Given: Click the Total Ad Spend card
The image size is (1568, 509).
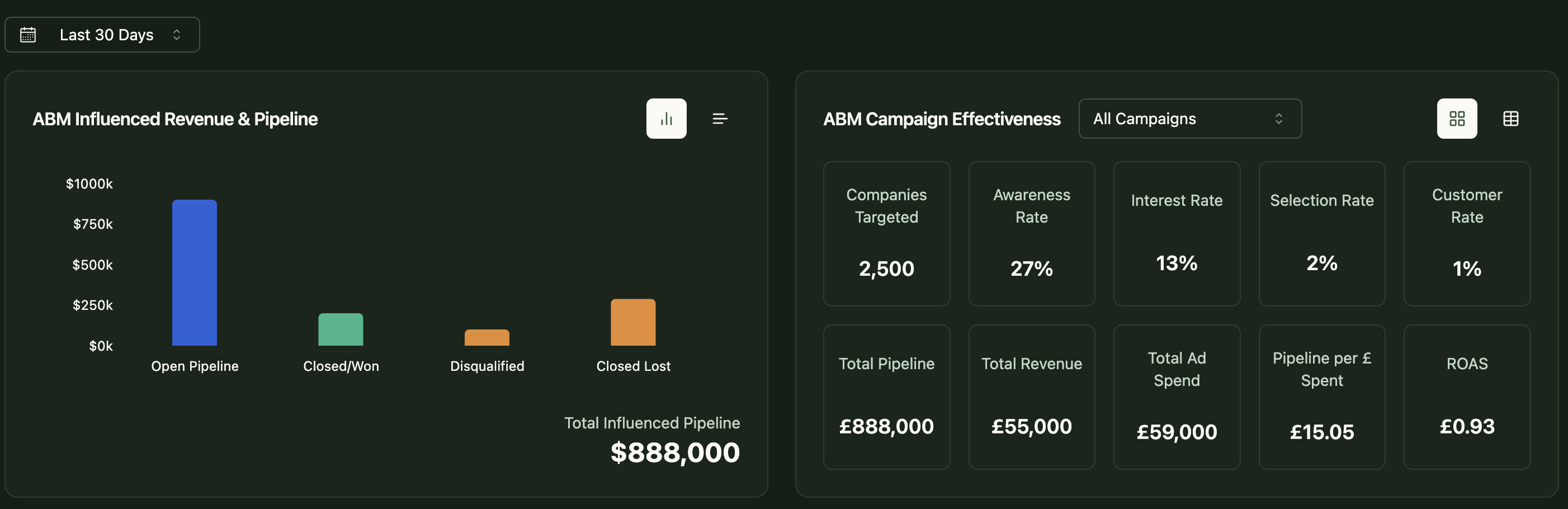Looking at the screenshot, I should (1176, 397).
